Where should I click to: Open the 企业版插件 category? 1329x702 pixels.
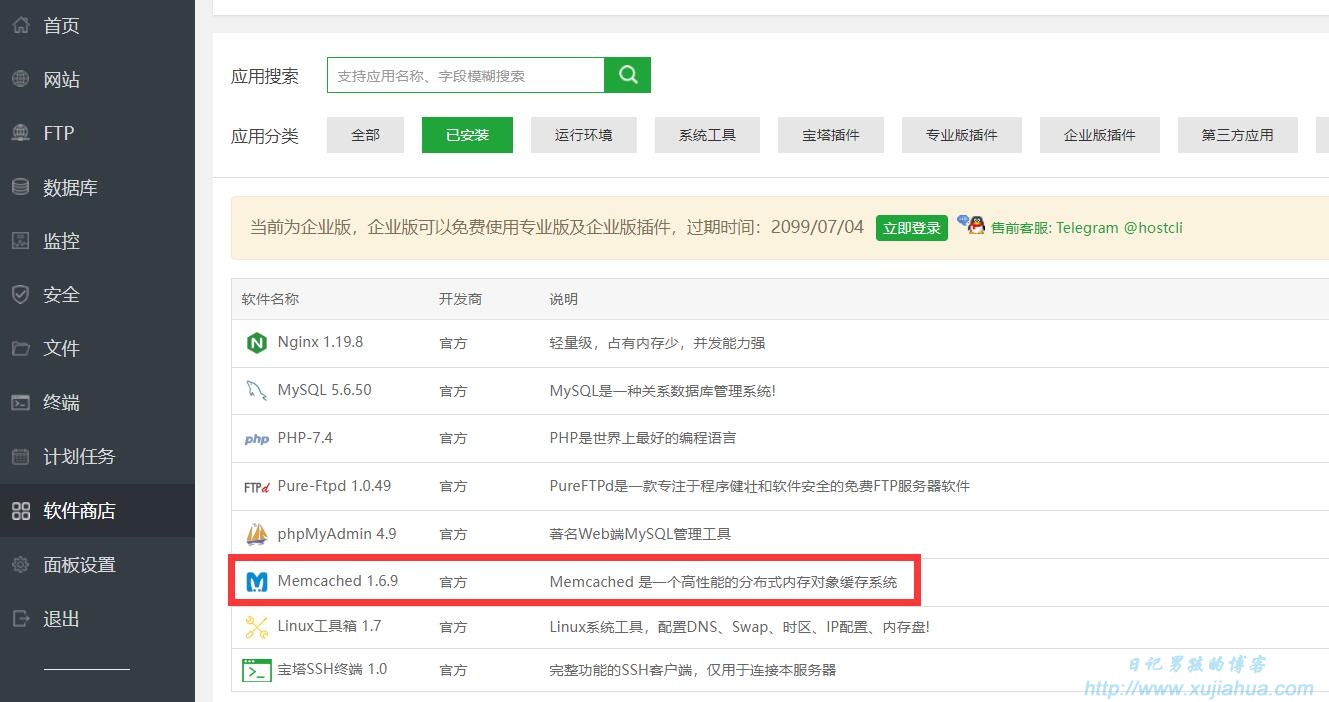(1100, 135)
